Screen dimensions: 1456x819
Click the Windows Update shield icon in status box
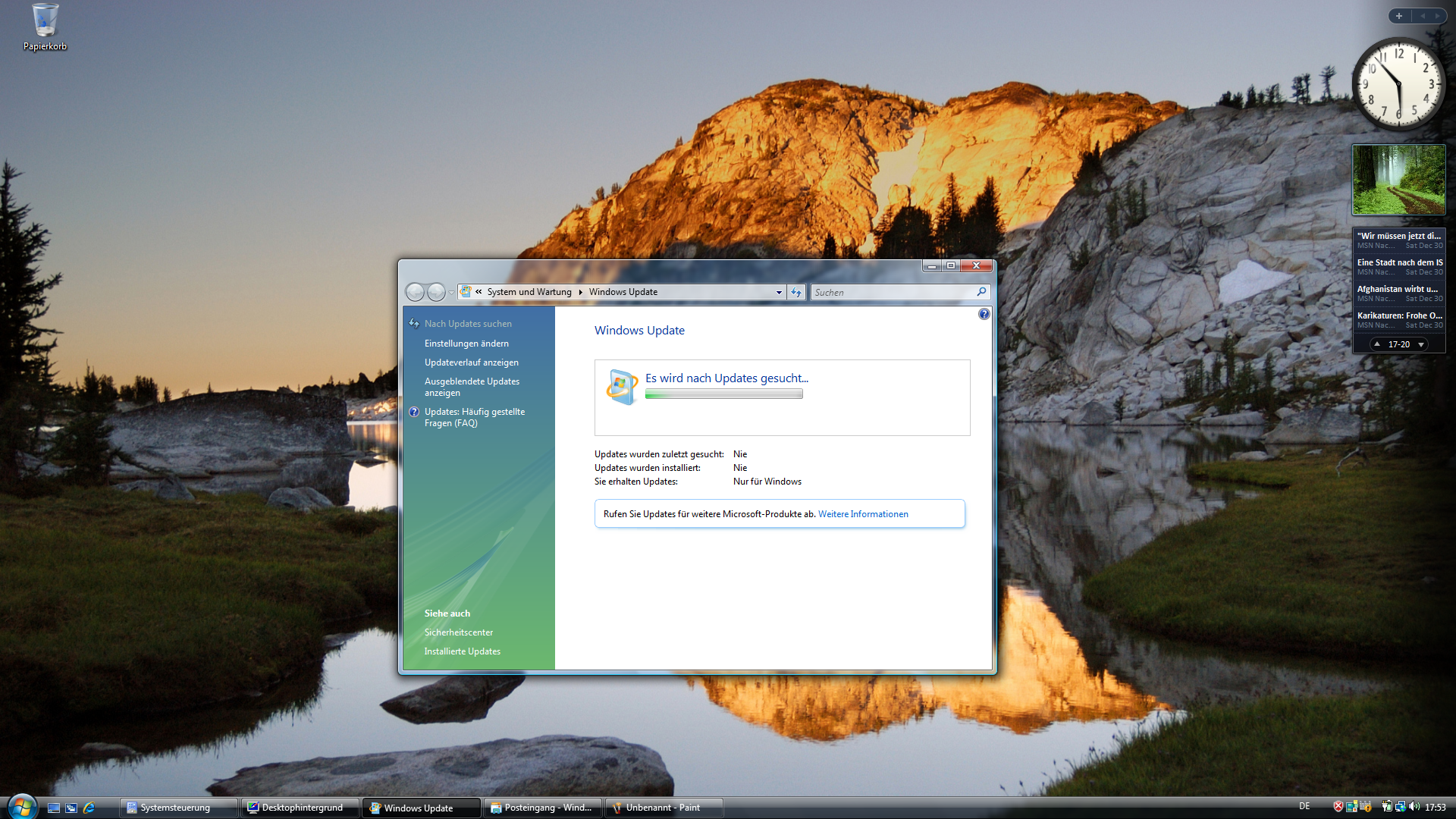(621, 387)
